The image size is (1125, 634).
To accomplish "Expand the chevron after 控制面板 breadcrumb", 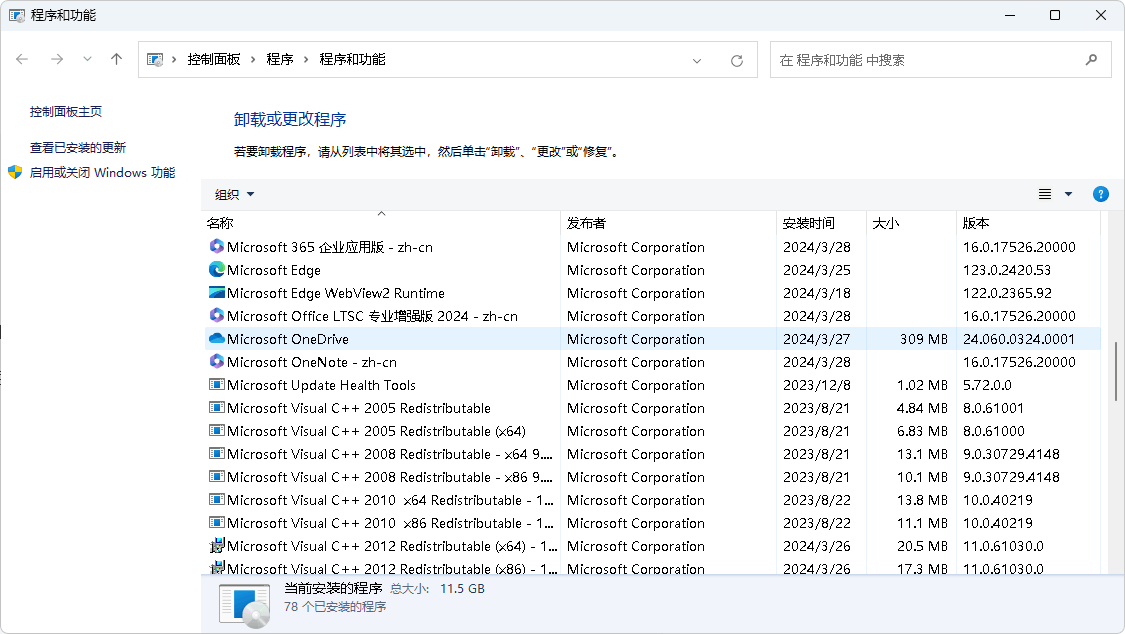I will click(x=253, y=60).
